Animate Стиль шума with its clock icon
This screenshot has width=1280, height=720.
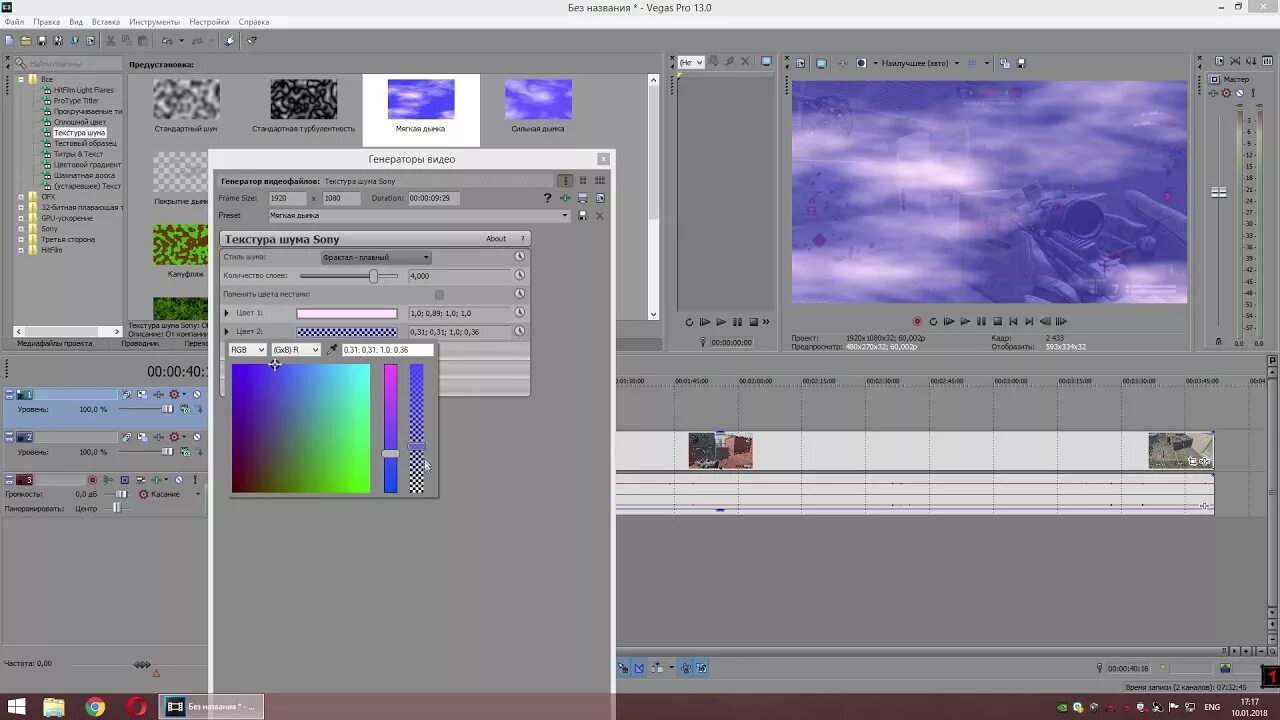(520, 257)
